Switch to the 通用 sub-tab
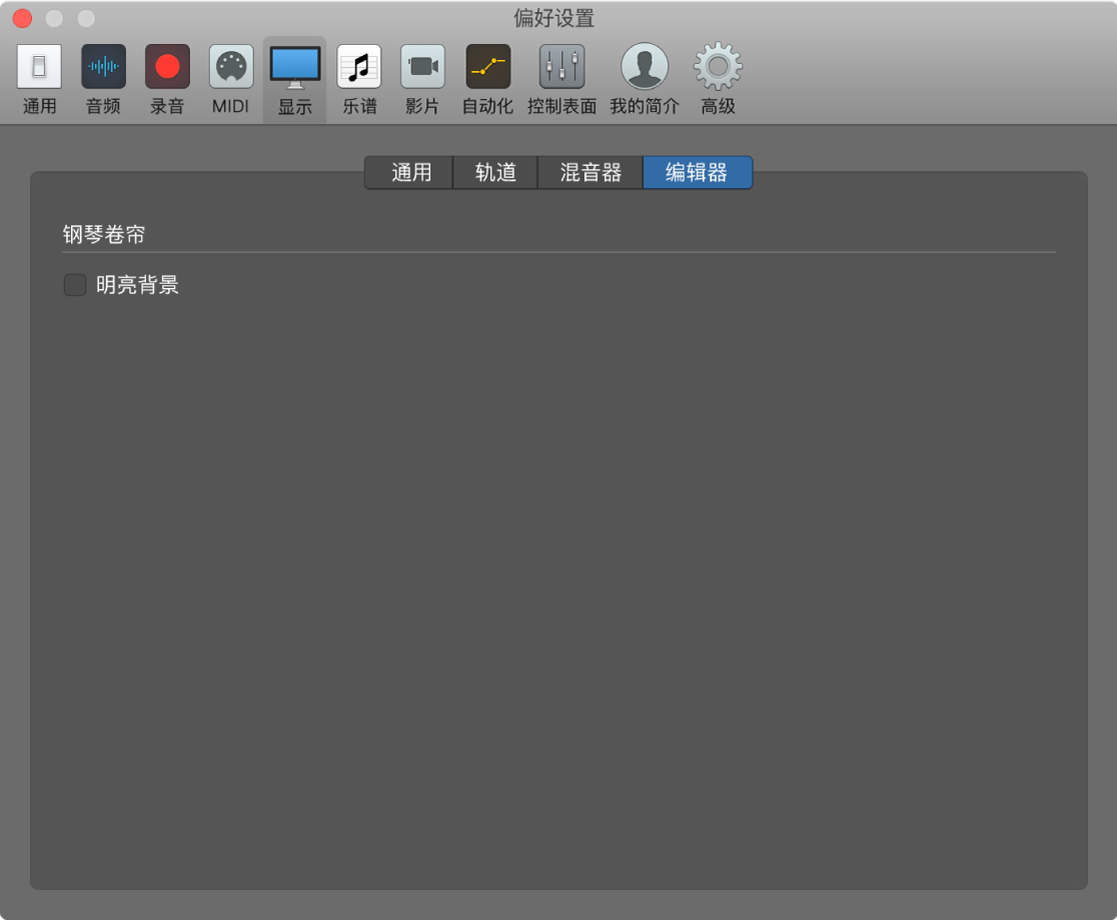The image size is (1117, 920). coord(410,172)
